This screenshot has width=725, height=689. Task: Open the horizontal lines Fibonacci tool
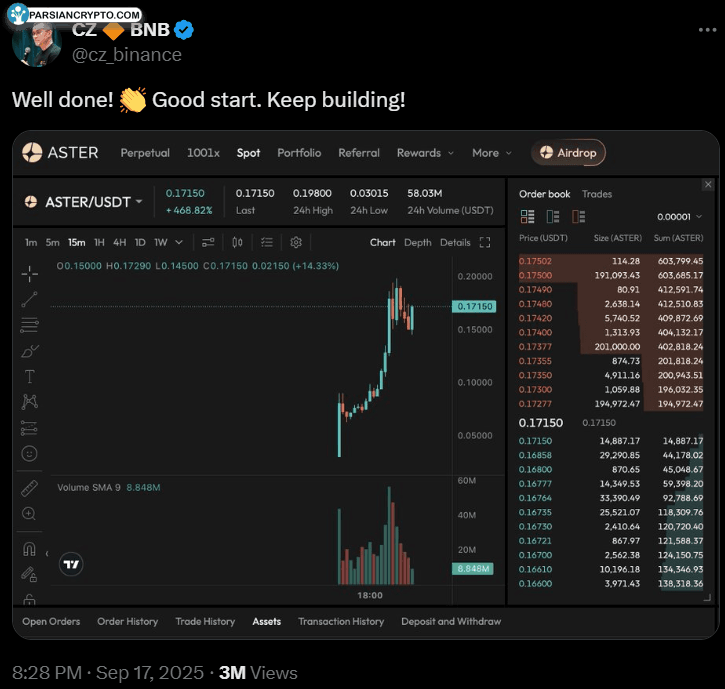[30, 325]
